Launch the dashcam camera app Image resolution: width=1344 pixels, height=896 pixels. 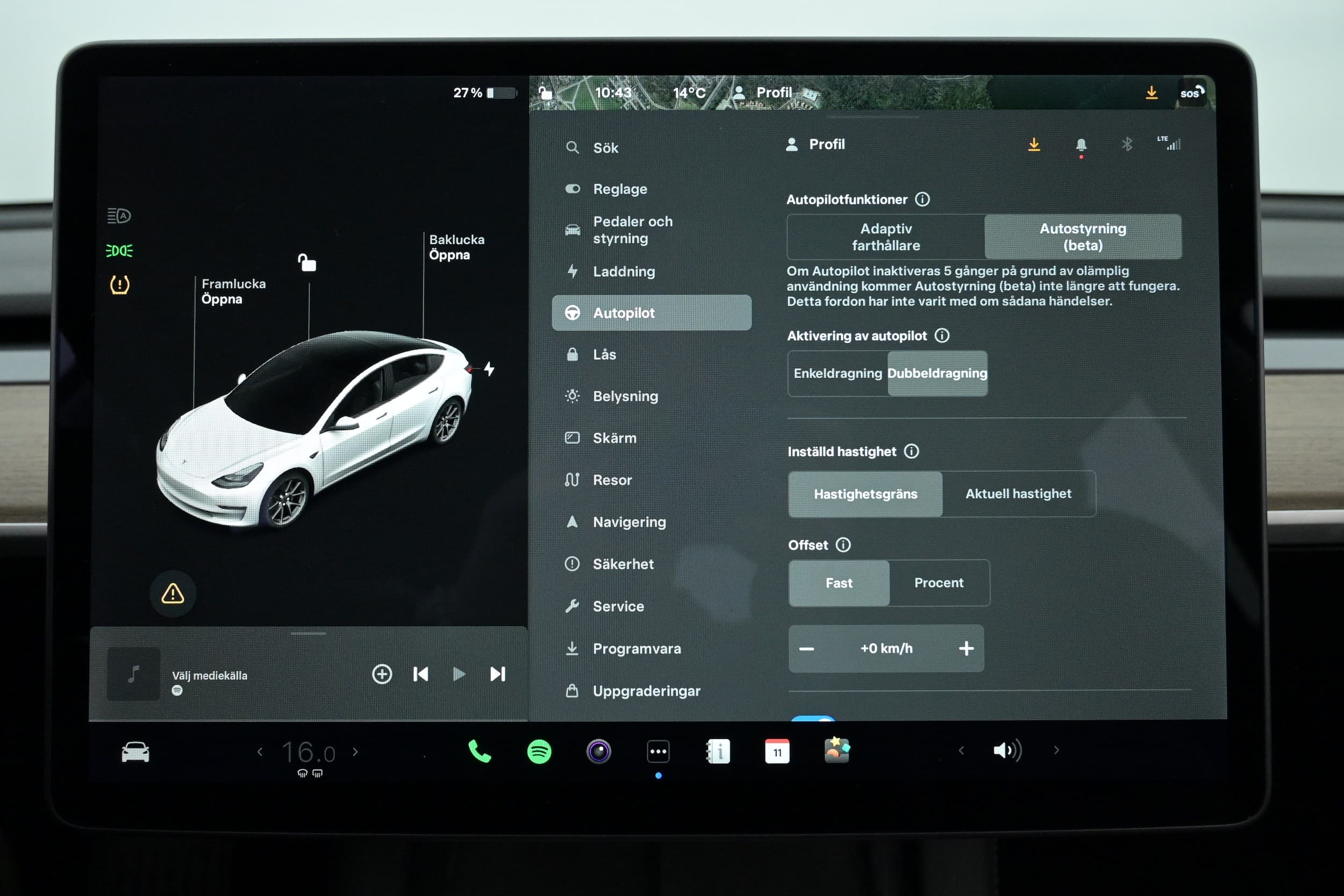point(598,751)
